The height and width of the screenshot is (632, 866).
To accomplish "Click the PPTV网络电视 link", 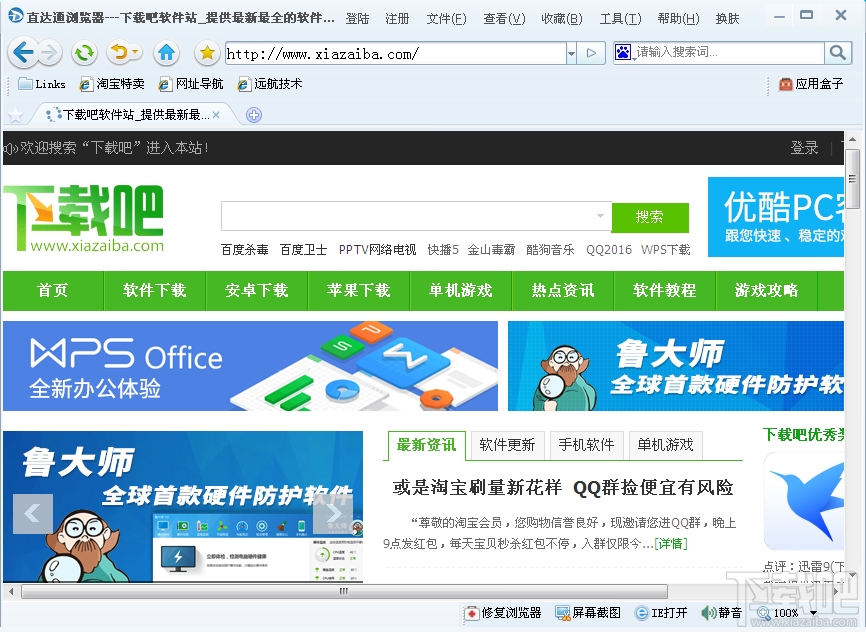I will 377,250.
